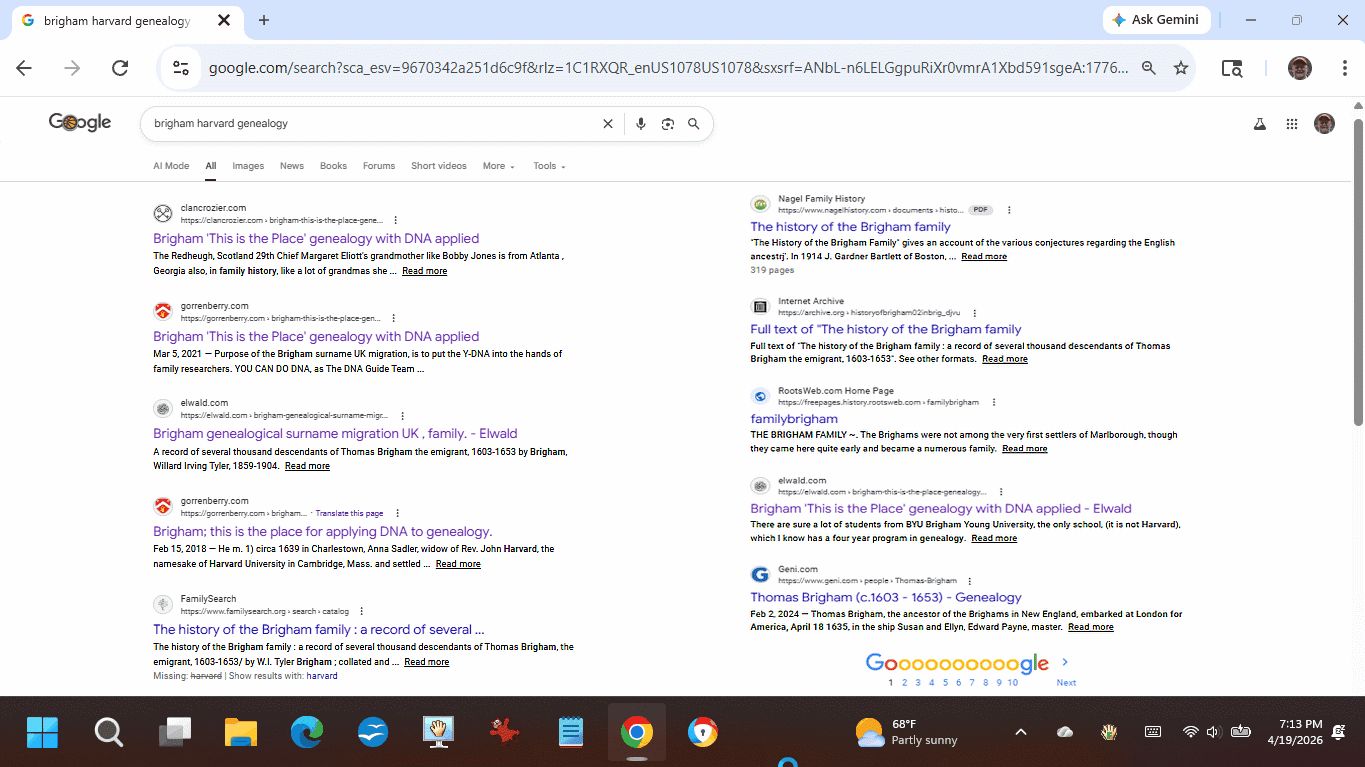Bookmark this page with the star
Image resolution: width=1365 pixels, height=767 pixels.
click(x=1181, y=68)
